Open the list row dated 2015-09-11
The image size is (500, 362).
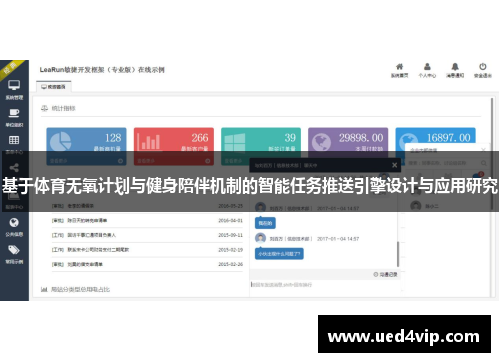point(147,235)
